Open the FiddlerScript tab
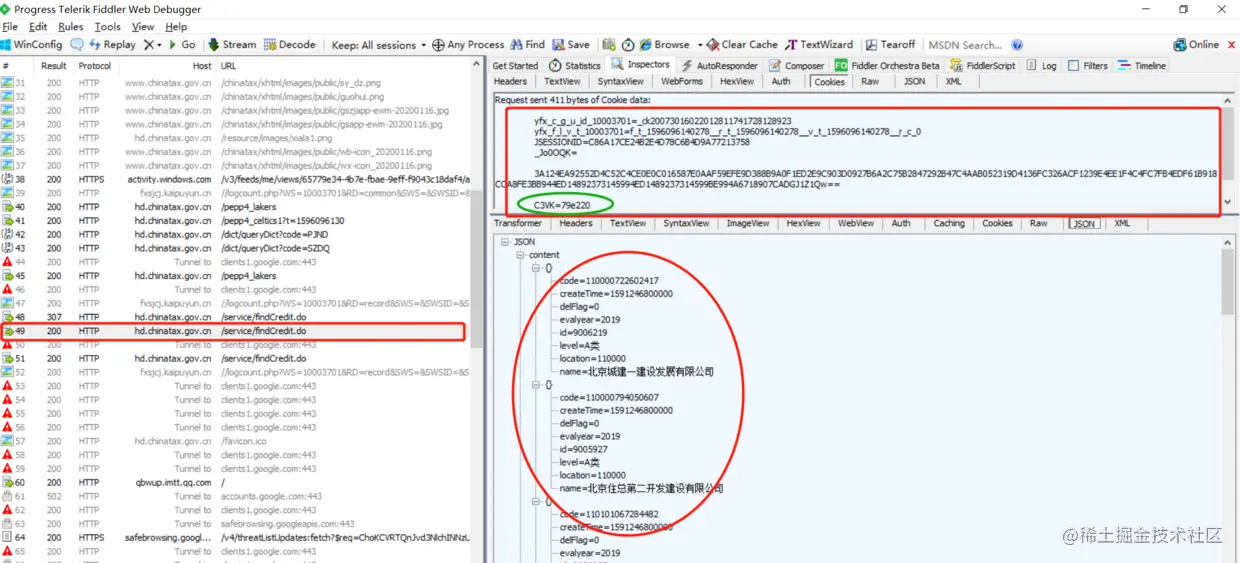The width and height of the screenshot is (1240, 563). (983, 66)
